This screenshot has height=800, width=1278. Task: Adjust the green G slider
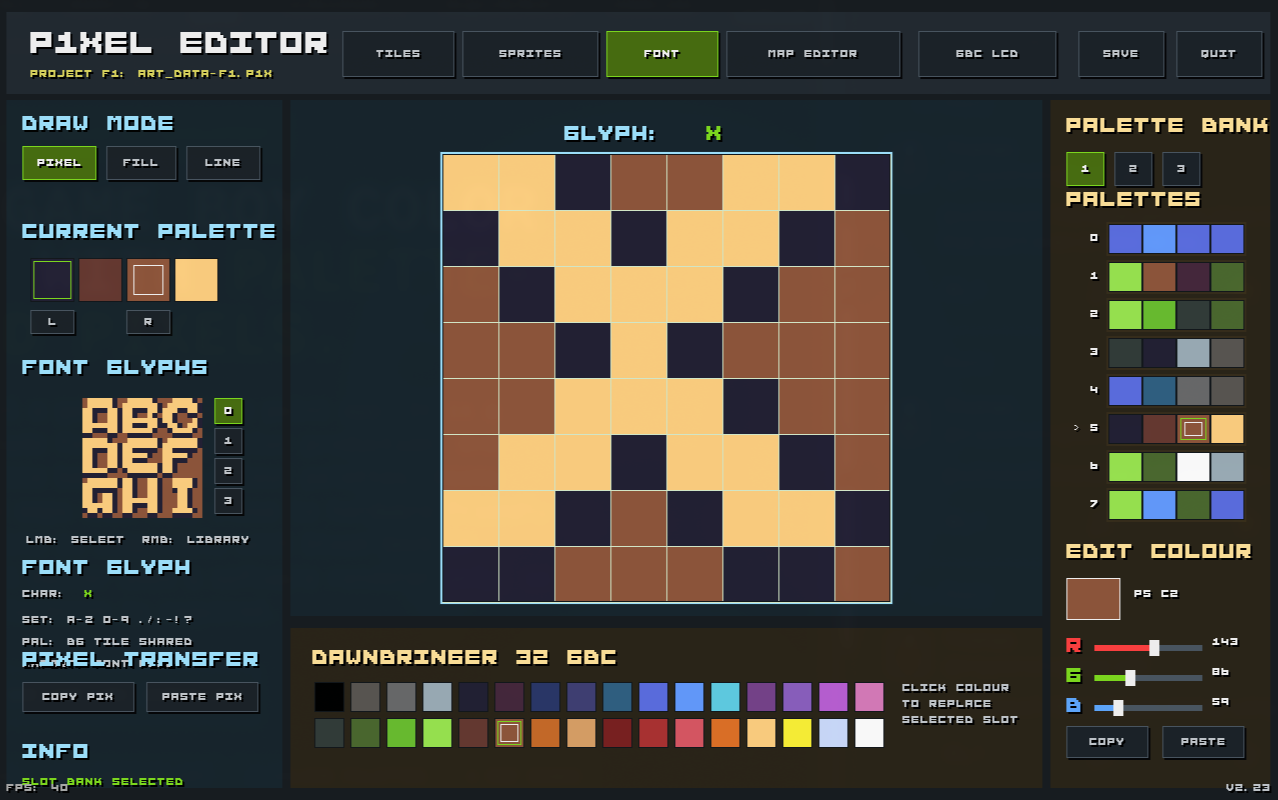[x=1148, y=677]
